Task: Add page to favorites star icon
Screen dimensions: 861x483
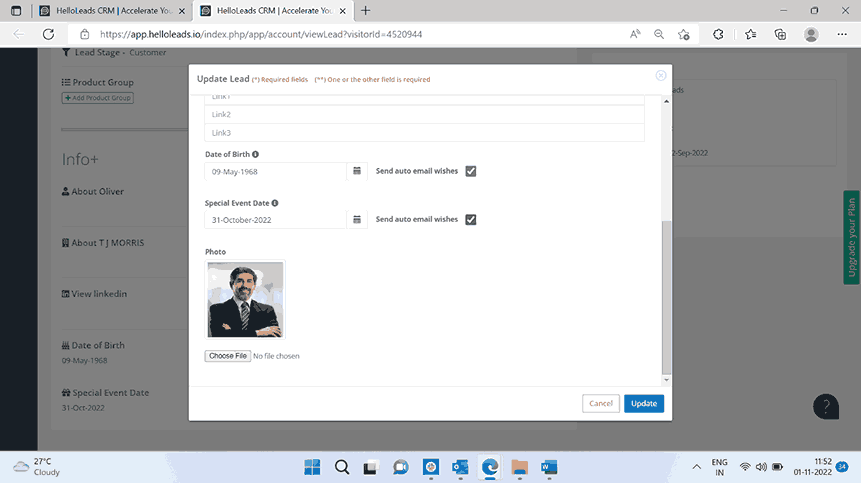Action: click(x=684, y=34)
